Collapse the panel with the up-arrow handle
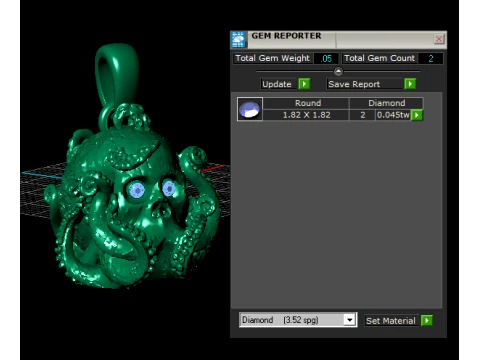This screenshot has height=360, width=480. pos(338,71)
